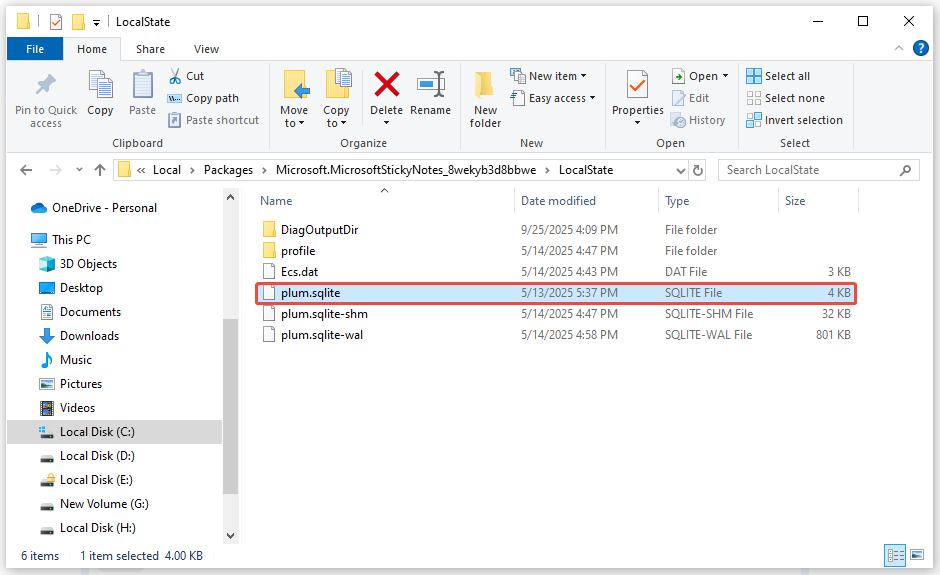Select the plum.sqlite-shm file
Image resolution: width=940 pixels, height=575 pixels.
coord(324,314)
